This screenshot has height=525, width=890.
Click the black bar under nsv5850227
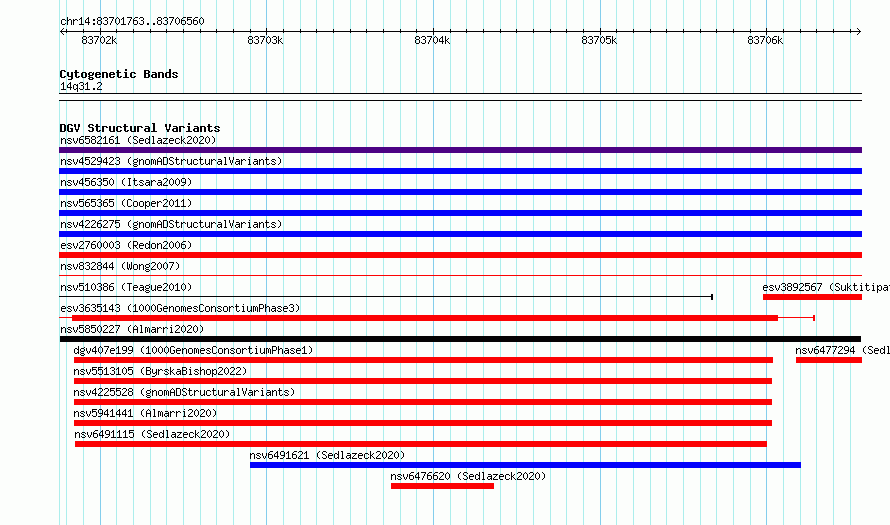[460, 339]
